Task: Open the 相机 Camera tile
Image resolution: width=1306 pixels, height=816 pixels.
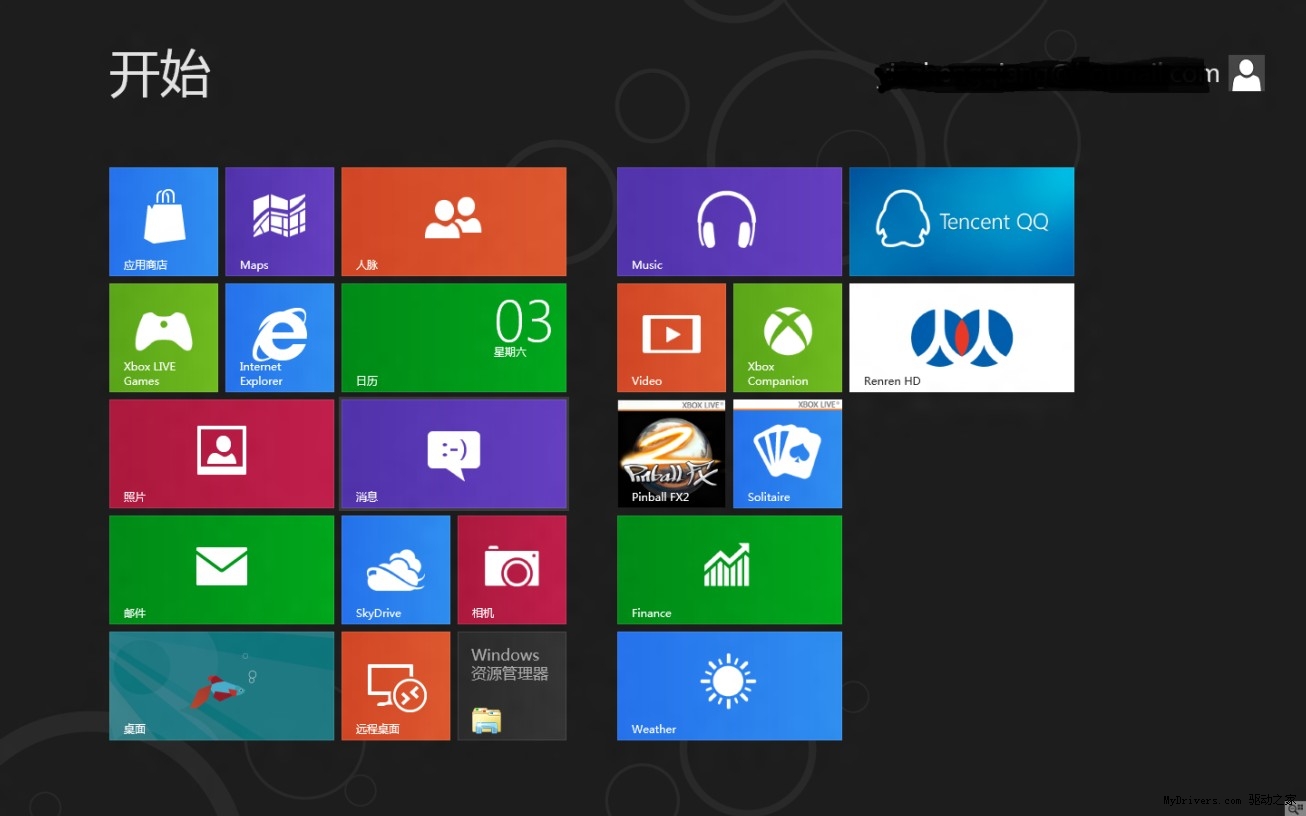Action: pos(512,570)
